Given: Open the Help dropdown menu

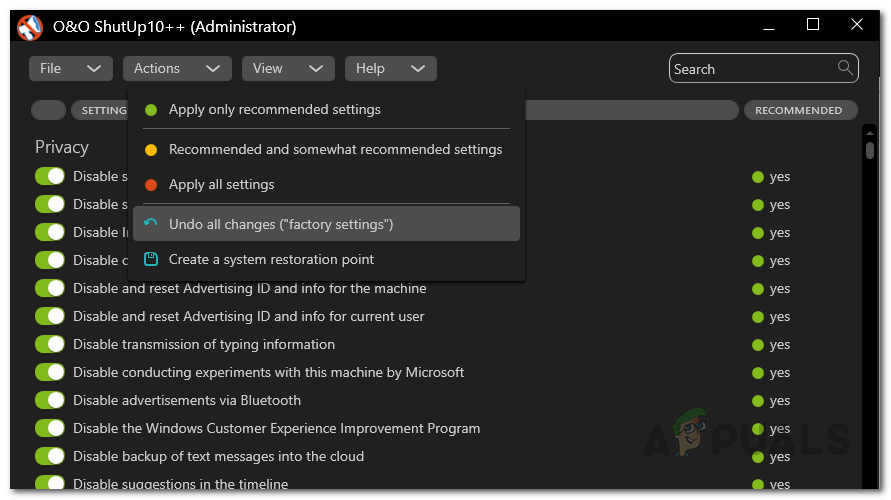Looking at the screenshot, I should click(x=390, y=69).
